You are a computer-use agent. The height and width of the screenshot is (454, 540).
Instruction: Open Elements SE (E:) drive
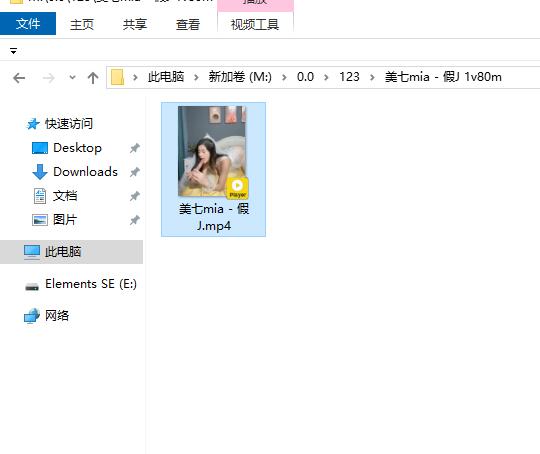pyautogui.click(x=91, y=284)
